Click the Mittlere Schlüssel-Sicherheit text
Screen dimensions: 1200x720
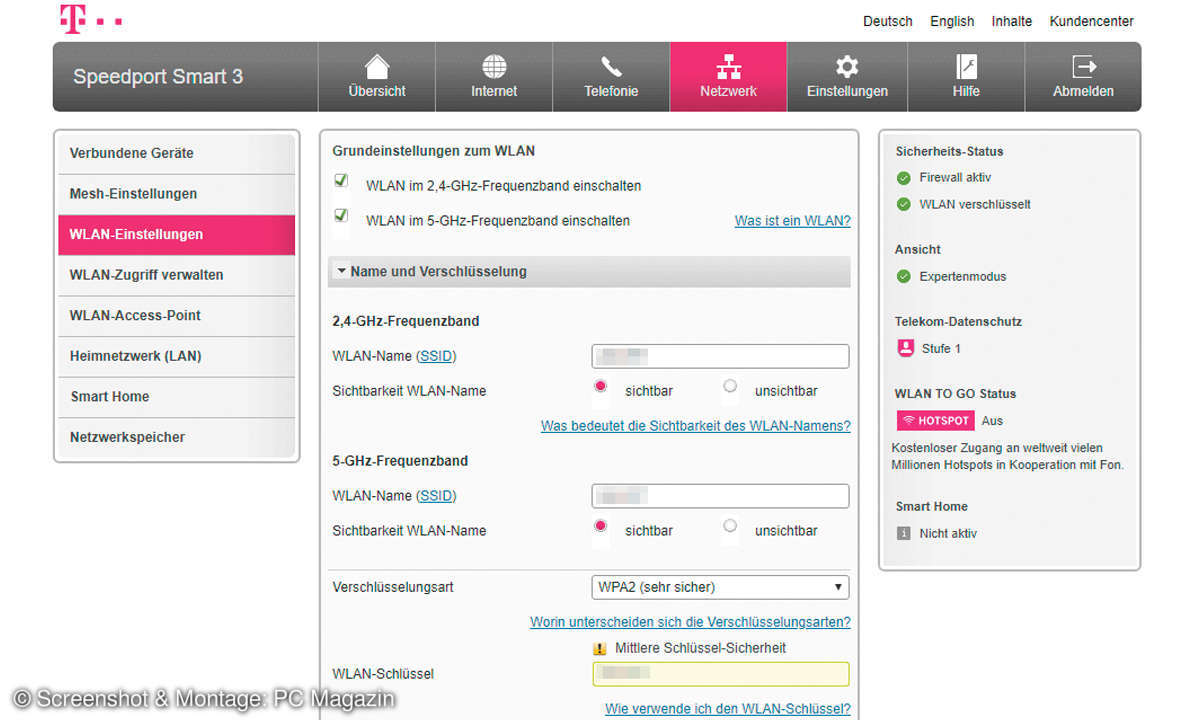pos(700,648)
